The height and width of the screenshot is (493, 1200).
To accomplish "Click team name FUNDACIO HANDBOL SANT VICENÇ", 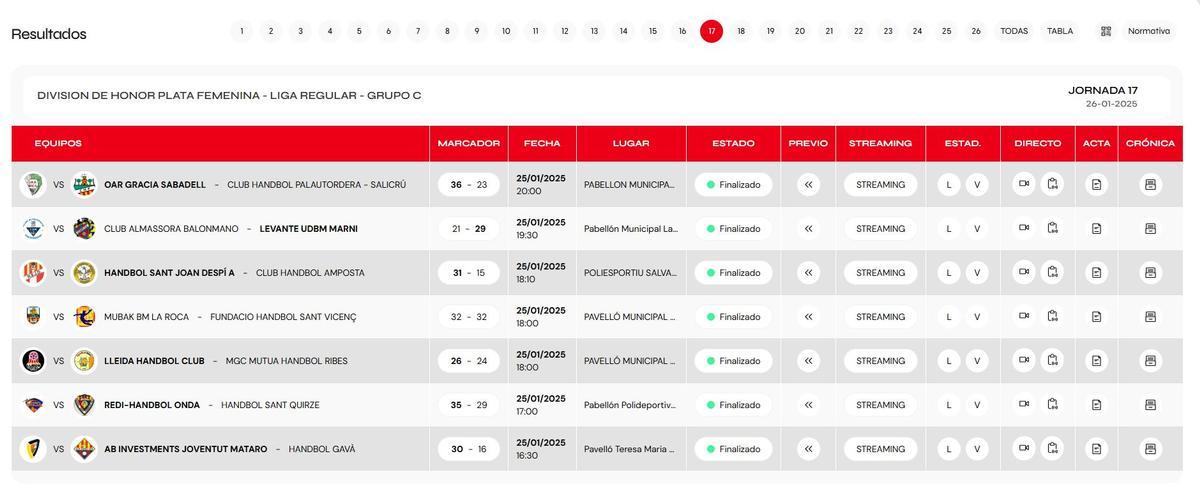I will point(283,317).
